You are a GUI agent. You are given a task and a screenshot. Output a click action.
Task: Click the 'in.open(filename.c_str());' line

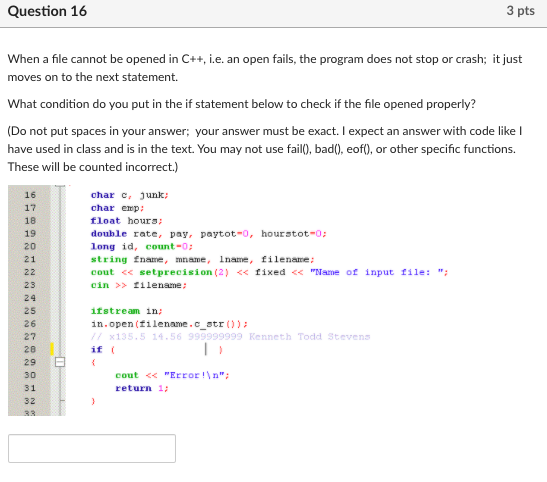169,324
